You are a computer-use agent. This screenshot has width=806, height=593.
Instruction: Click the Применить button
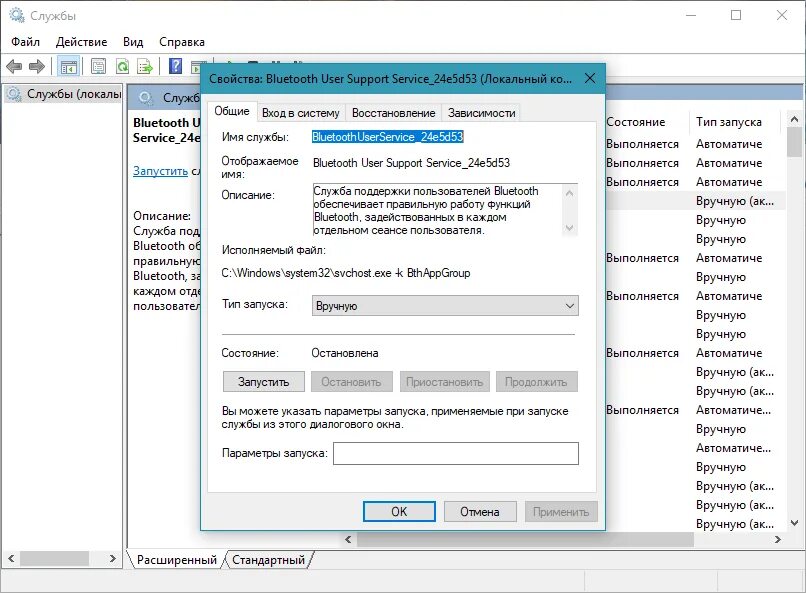561,512
